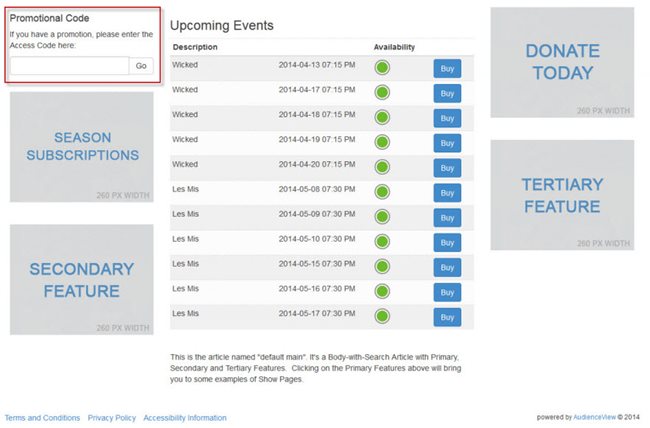This screenshot has width=650, height=428.
Task: Open the Tertiary Feature banner
Action: pyautogui.click(x=562, y=195)
